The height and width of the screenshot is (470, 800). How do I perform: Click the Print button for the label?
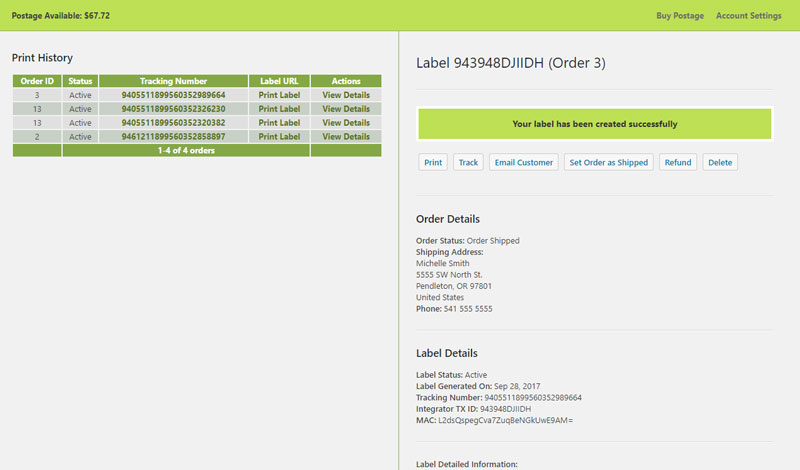(x=433, y=162)
